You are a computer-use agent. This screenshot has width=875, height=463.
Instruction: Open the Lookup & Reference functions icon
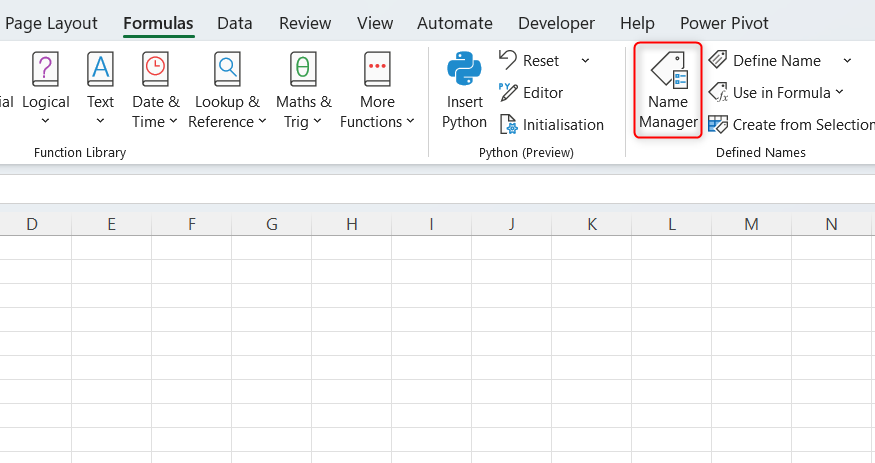227,69
